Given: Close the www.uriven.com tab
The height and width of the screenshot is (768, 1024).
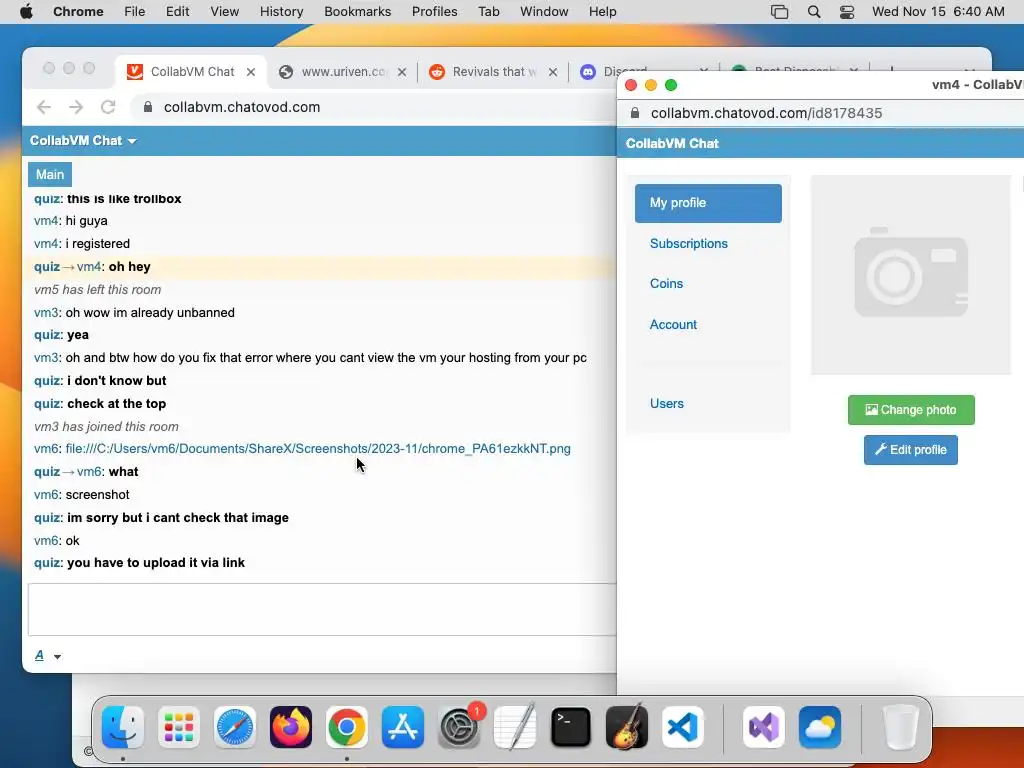Looking at the screenshot, I should point(402,72).
